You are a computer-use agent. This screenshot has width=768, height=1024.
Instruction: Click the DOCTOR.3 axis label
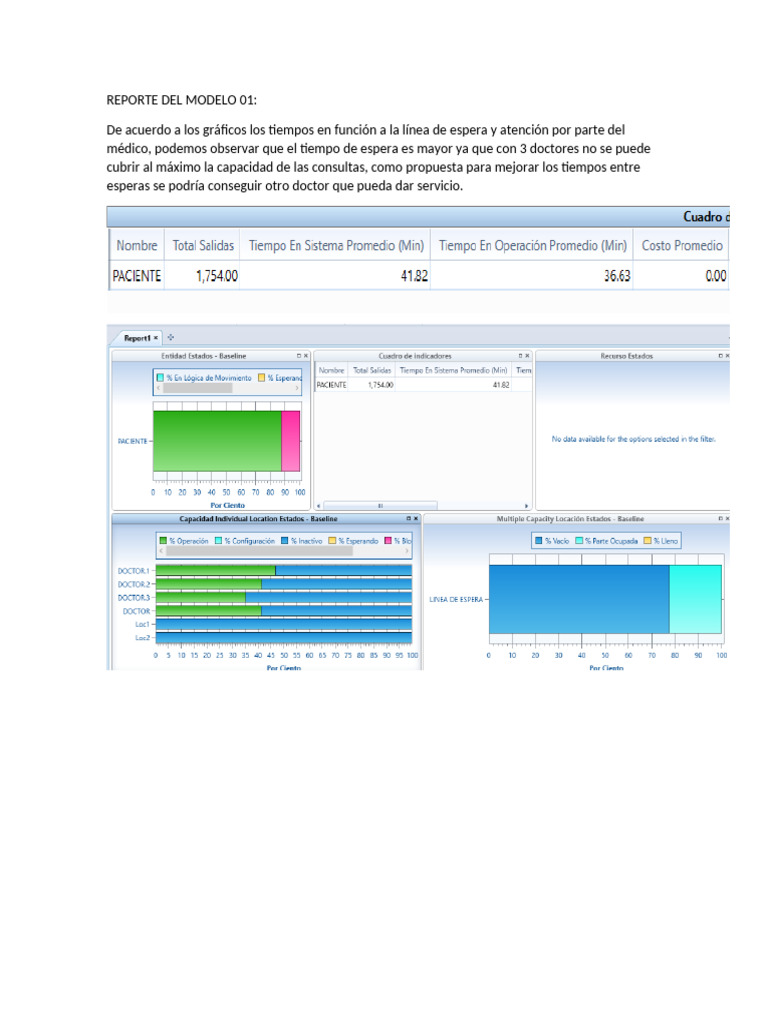(x=133, y=598)
